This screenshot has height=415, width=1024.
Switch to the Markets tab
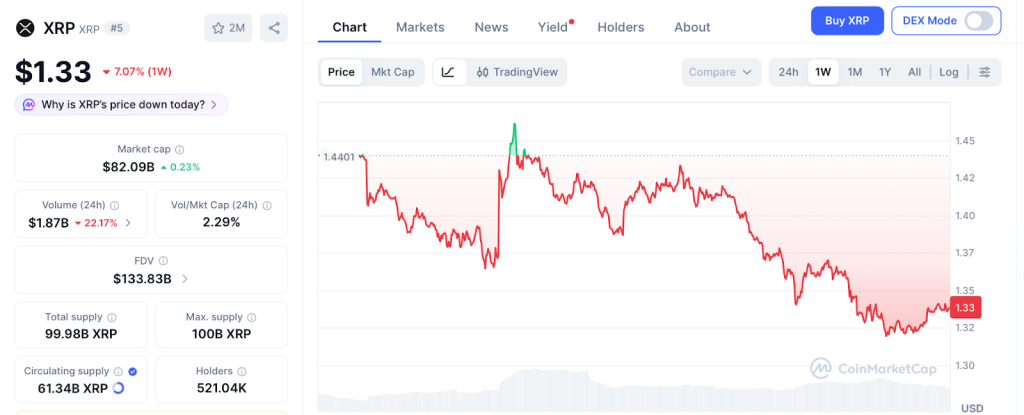(420, 27)
